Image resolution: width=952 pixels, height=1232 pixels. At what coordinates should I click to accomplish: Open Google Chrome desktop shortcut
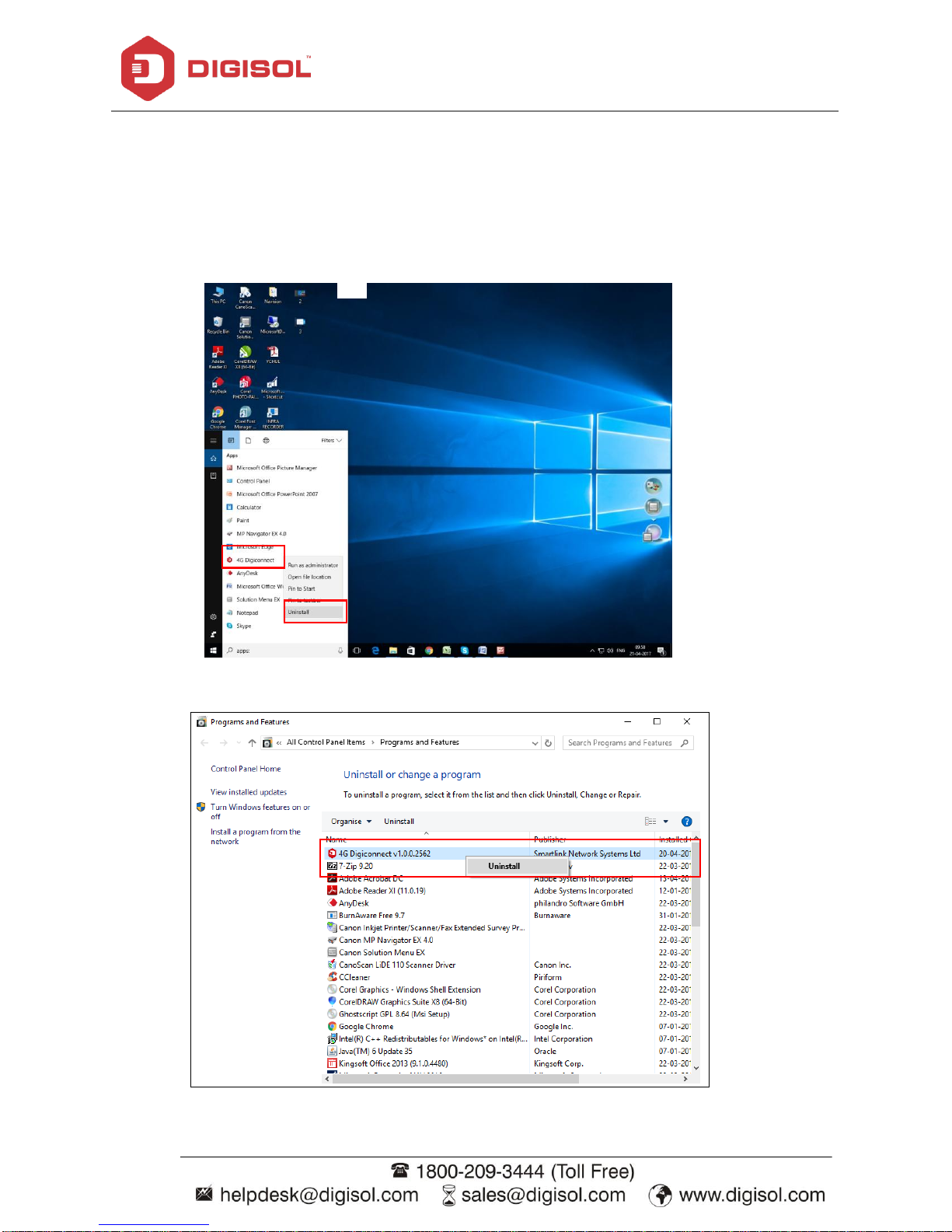click(x=218, y=417)
